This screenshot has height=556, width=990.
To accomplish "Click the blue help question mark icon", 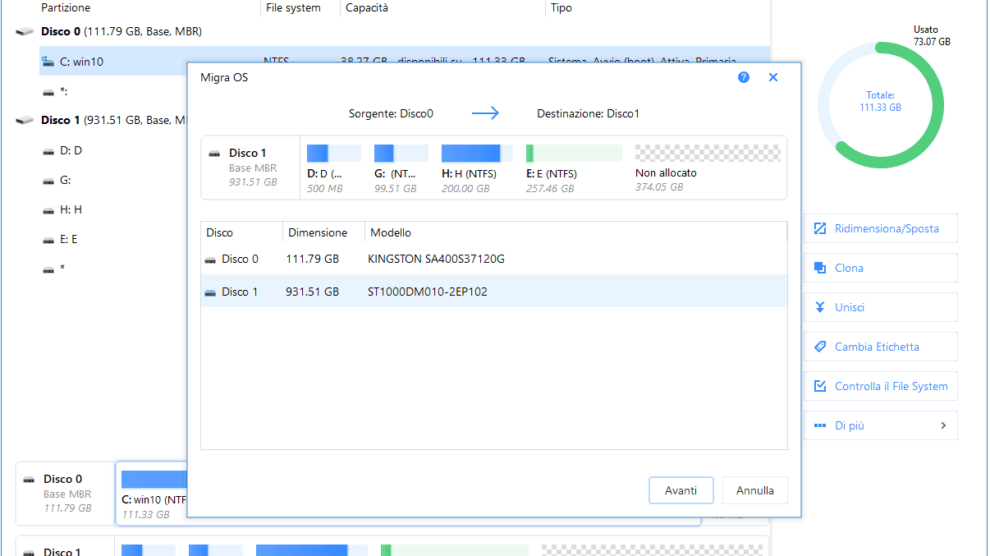I will pyautogui.click(x=743, y=77).
